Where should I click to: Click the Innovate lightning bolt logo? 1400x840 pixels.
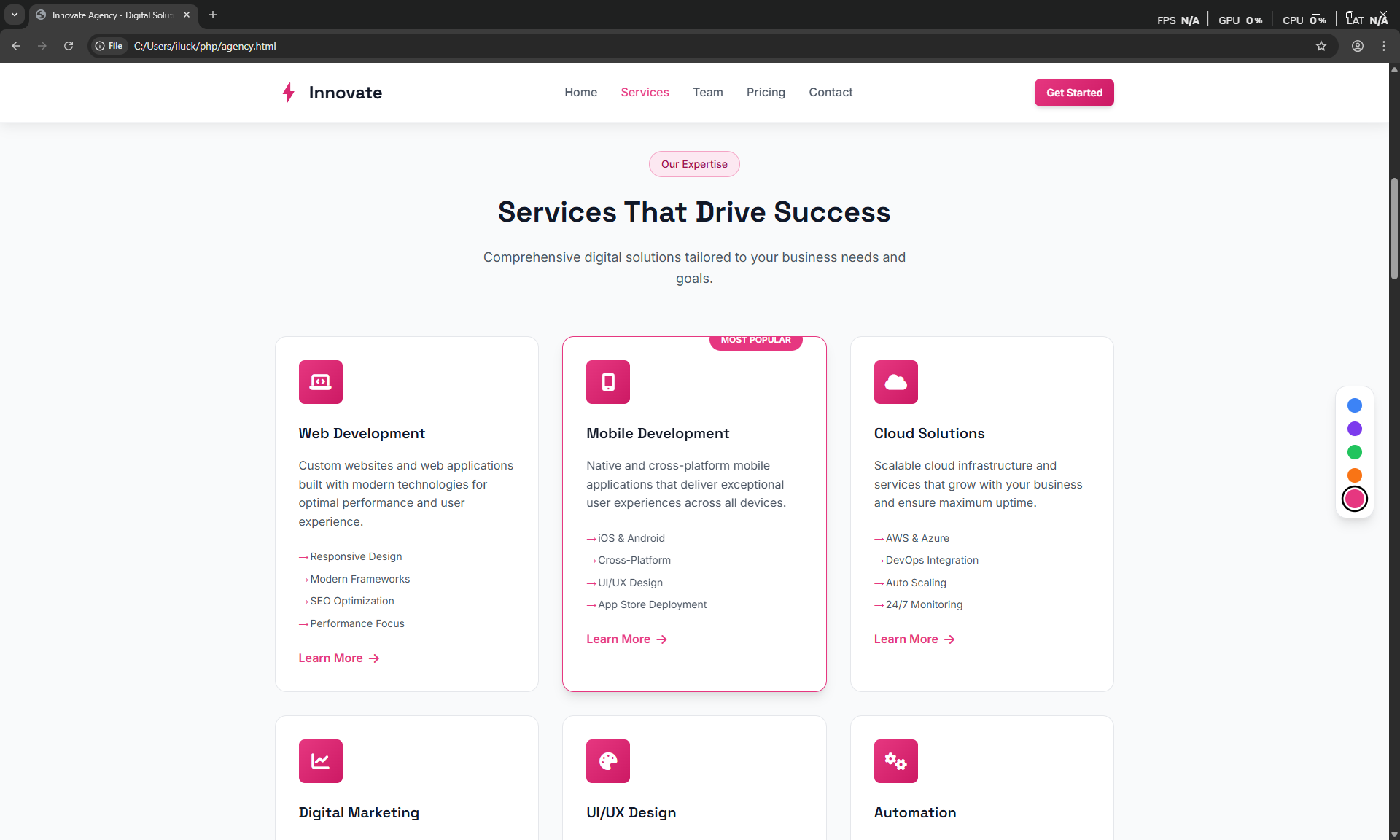coord(289,93)
